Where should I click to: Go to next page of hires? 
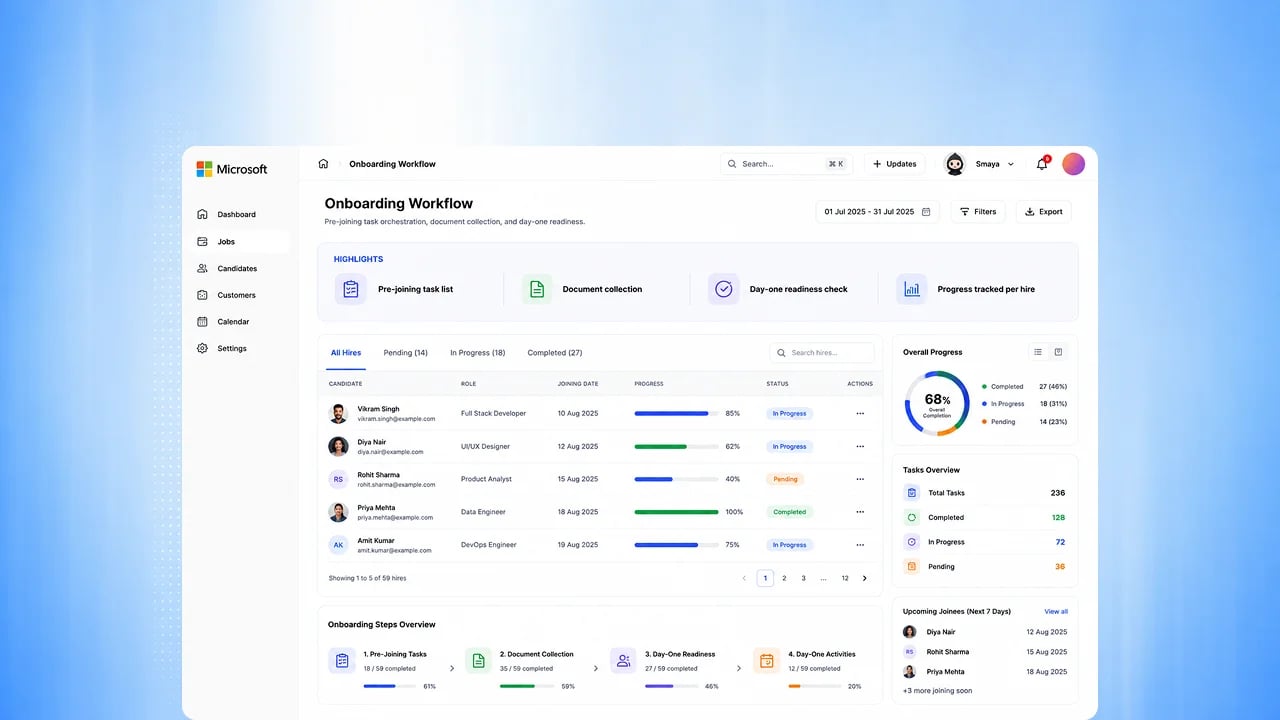tap(865, 578)
